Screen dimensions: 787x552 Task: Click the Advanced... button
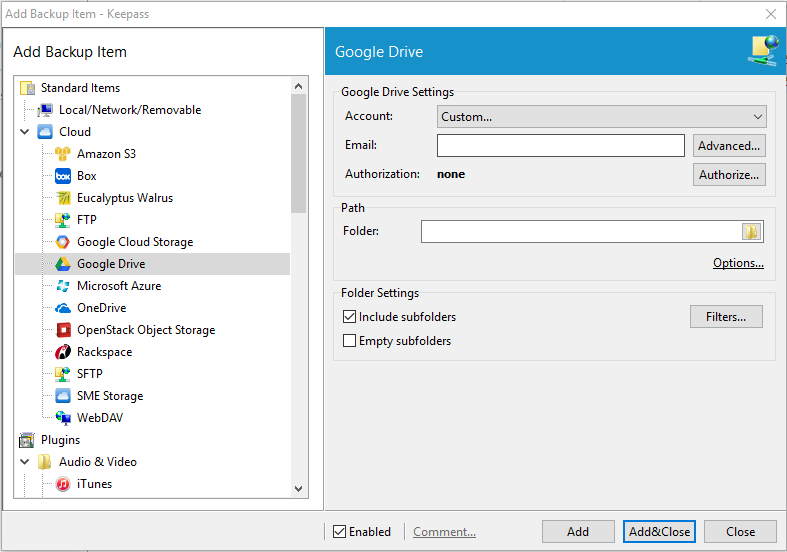click(729, 146)
